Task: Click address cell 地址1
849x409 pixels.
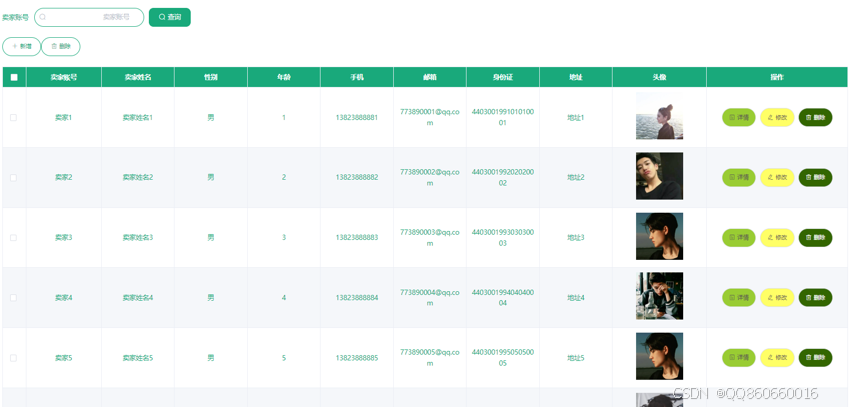Action: pyautogui.click(x=576, y=118)
